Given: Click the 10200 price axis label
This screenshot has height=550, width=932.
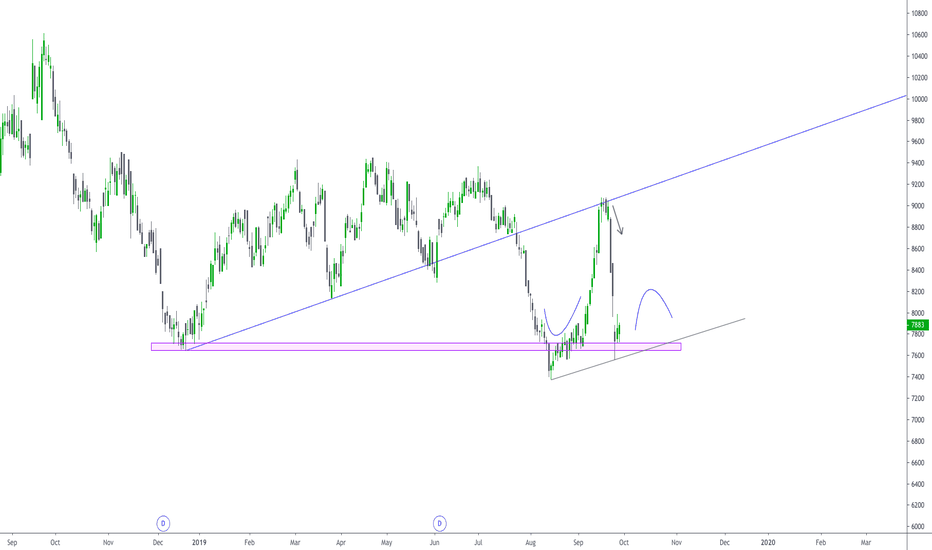Looking at the screenshot, I should tap(919, 77).
